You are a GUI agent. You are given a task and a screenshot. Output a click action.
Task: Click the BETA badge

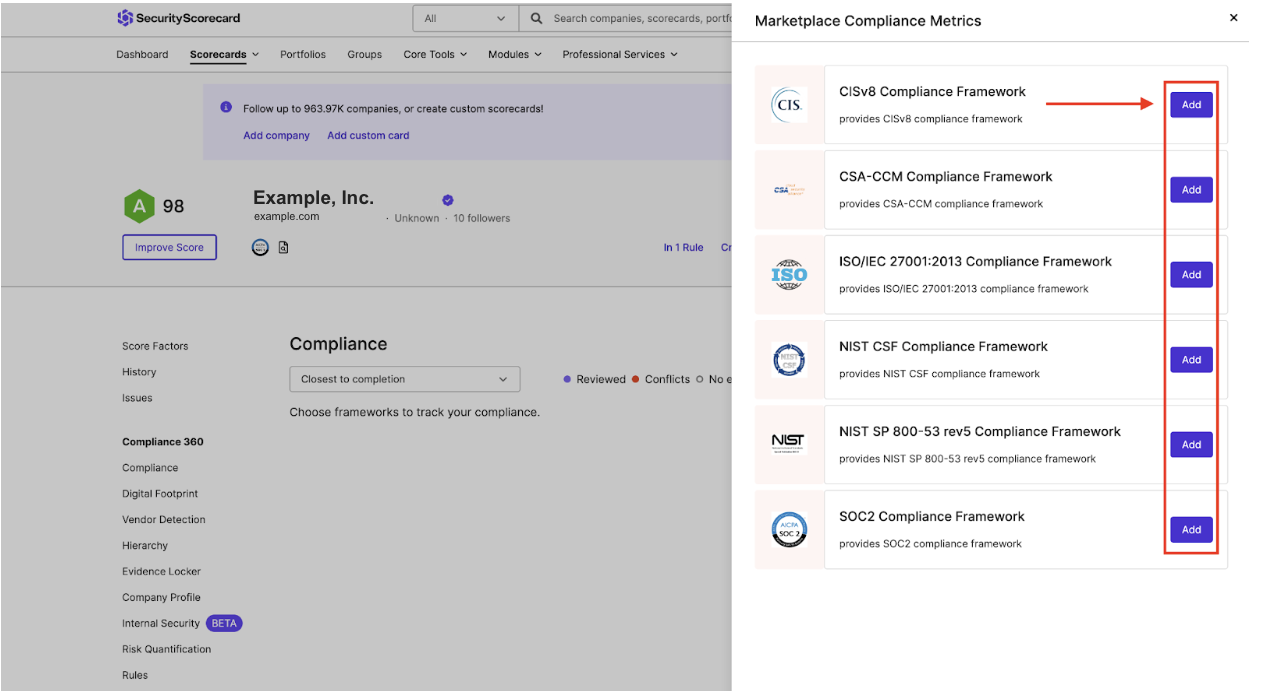tap(224, 624)
